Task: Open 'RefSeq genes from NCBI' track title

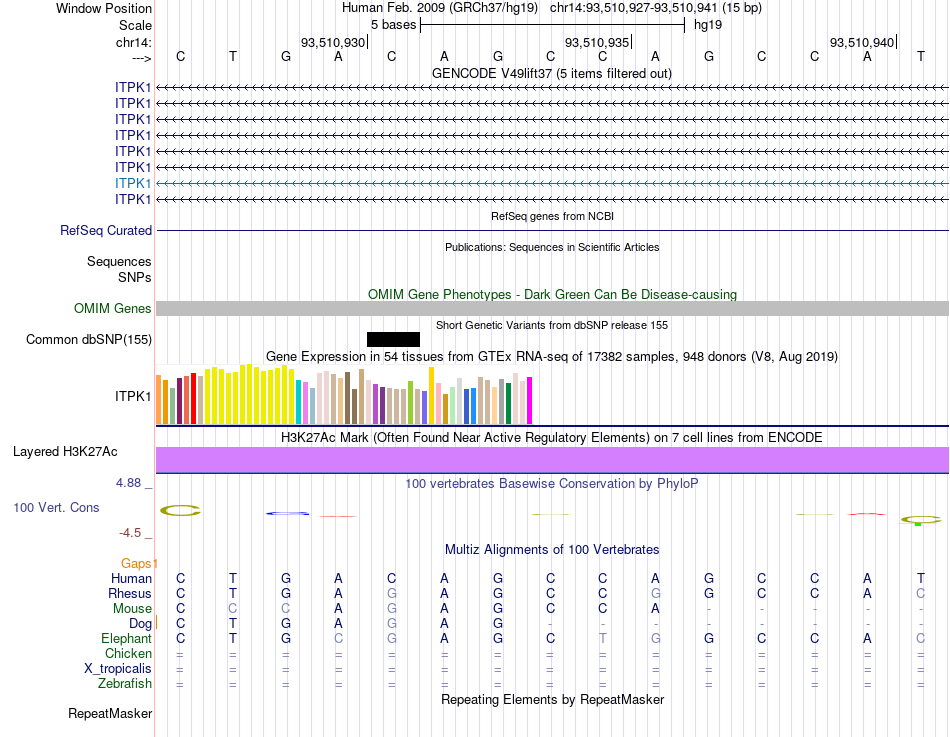Action: click(x=552, y=216)
